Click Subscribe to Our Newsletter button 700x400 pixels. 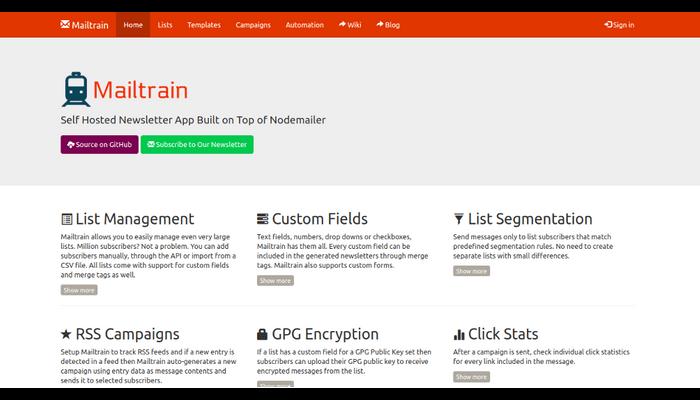pyautogui.click(x=197, y=144)
